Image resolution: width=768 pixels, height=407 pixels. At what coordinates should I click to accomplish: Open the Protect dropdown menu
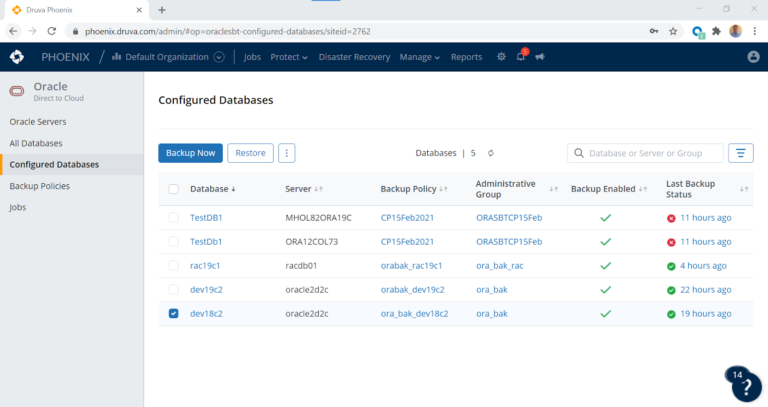289,57
